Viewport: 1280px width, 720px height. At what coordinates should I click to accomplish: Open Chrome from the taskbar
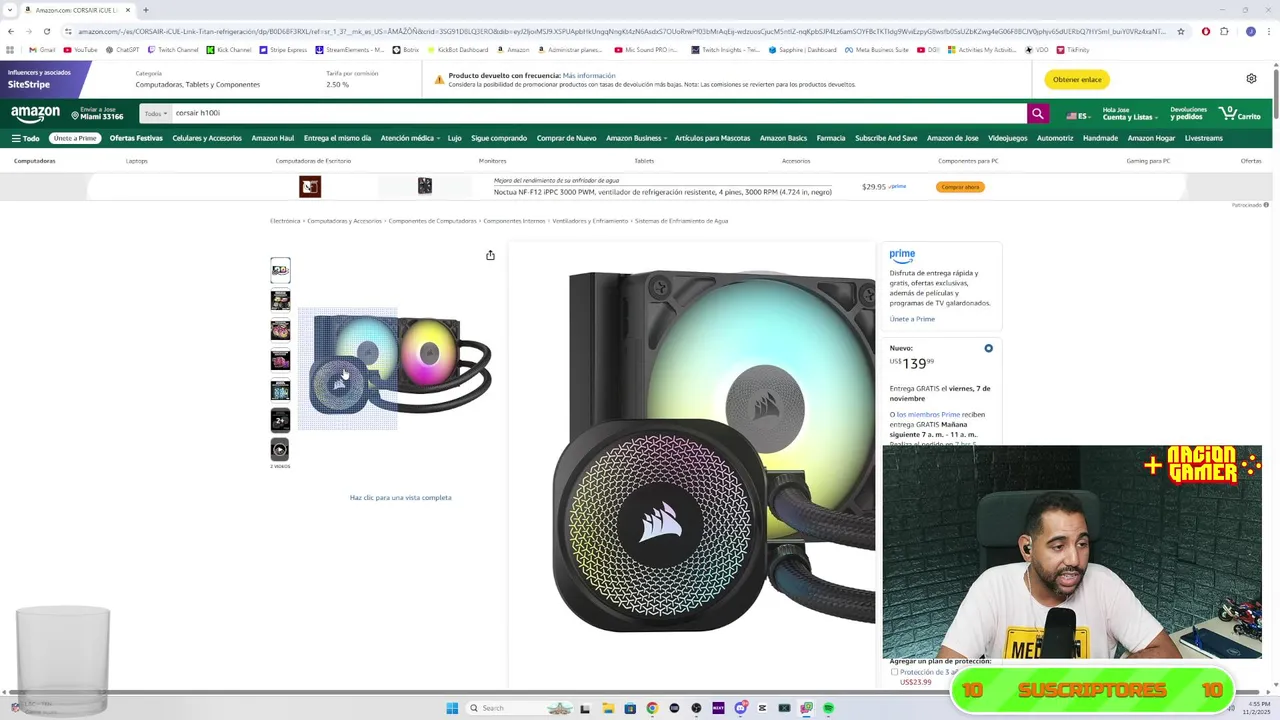tap(652, 708)
